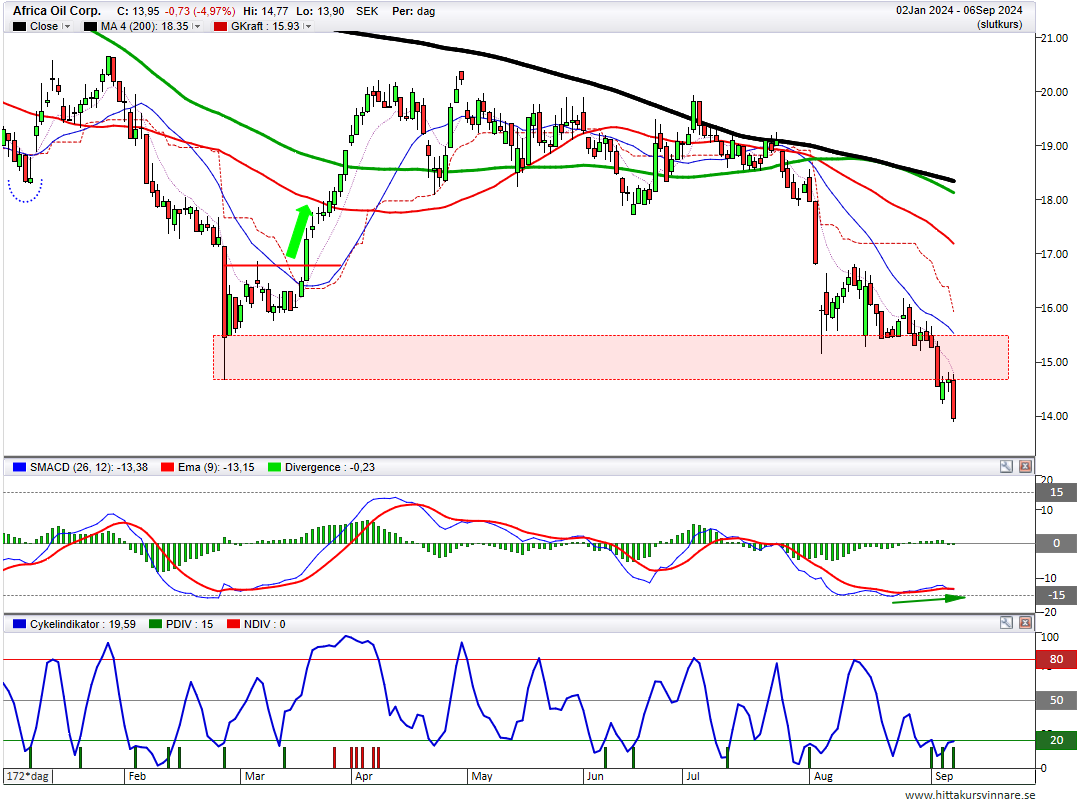Click the black MA 4 color swatch

tap(90, 26)
